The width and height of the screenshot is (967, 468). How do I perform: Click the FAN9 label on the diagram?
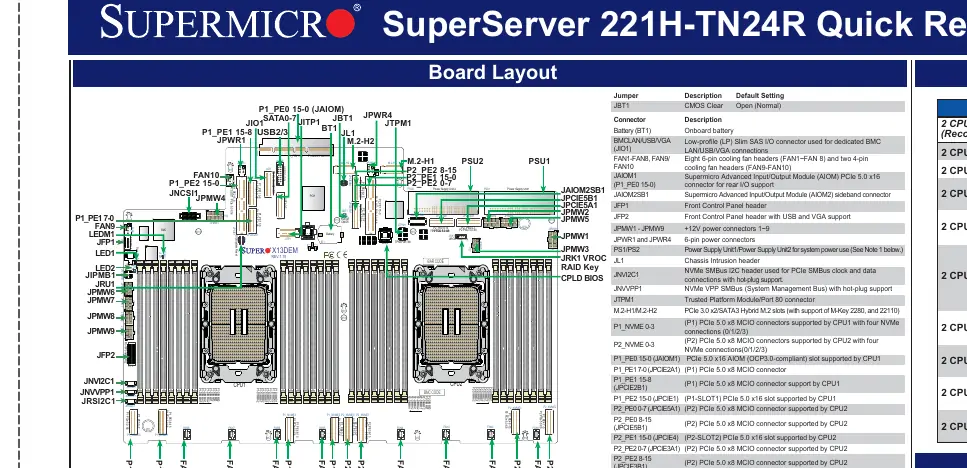(104, 226)
